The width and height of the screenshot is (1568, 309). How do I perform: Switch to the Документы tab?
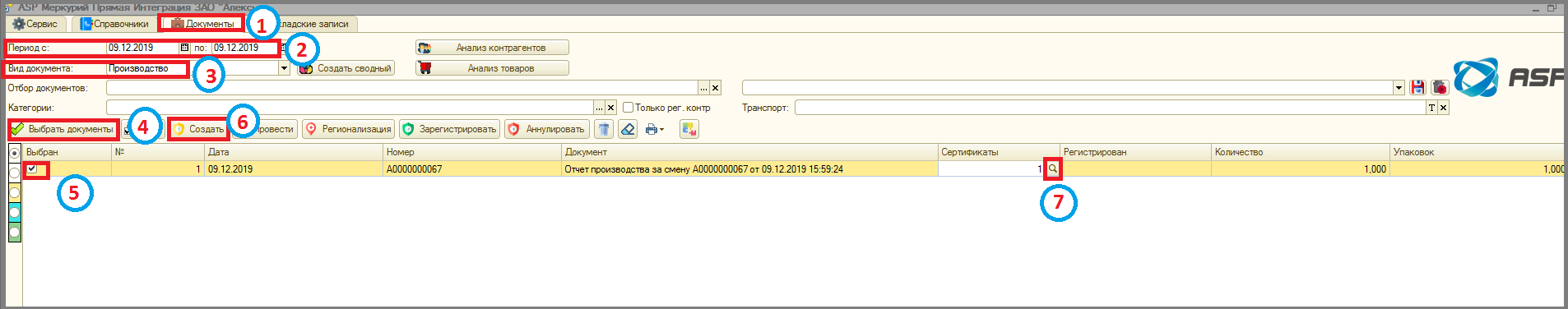202,24
